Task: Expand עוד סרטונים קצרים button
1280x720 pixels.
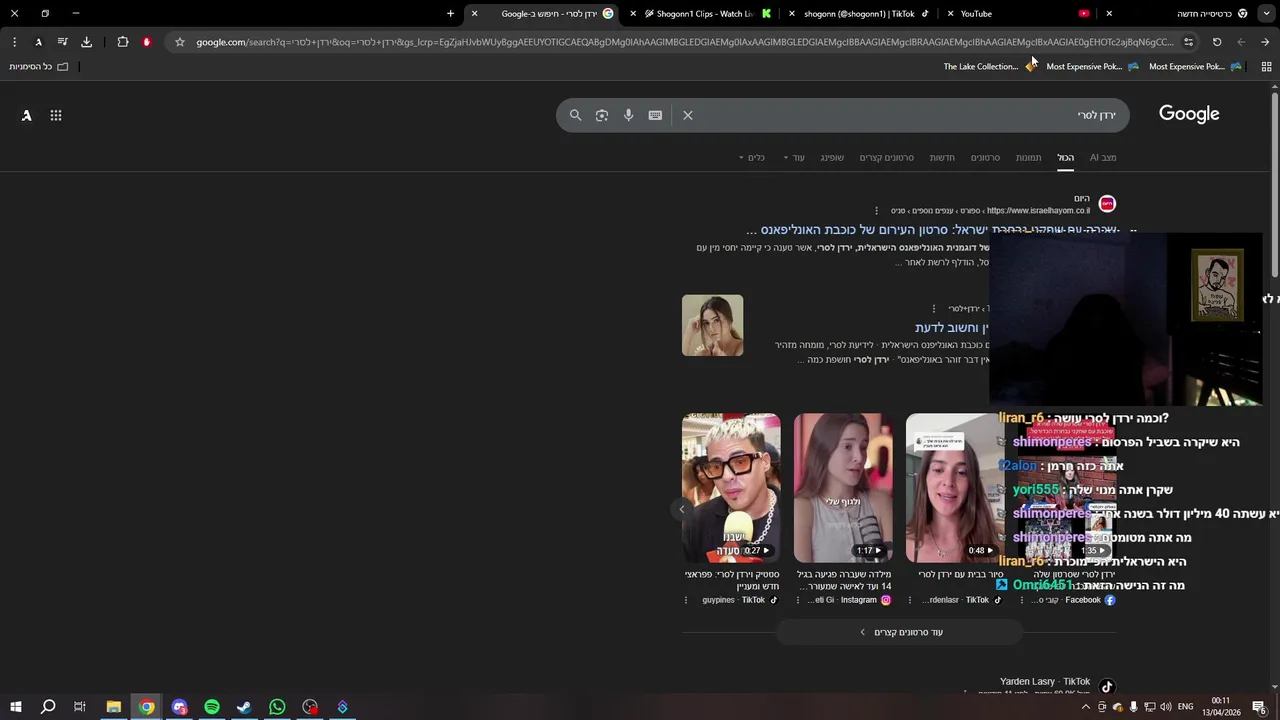Action: pos(900,632)
